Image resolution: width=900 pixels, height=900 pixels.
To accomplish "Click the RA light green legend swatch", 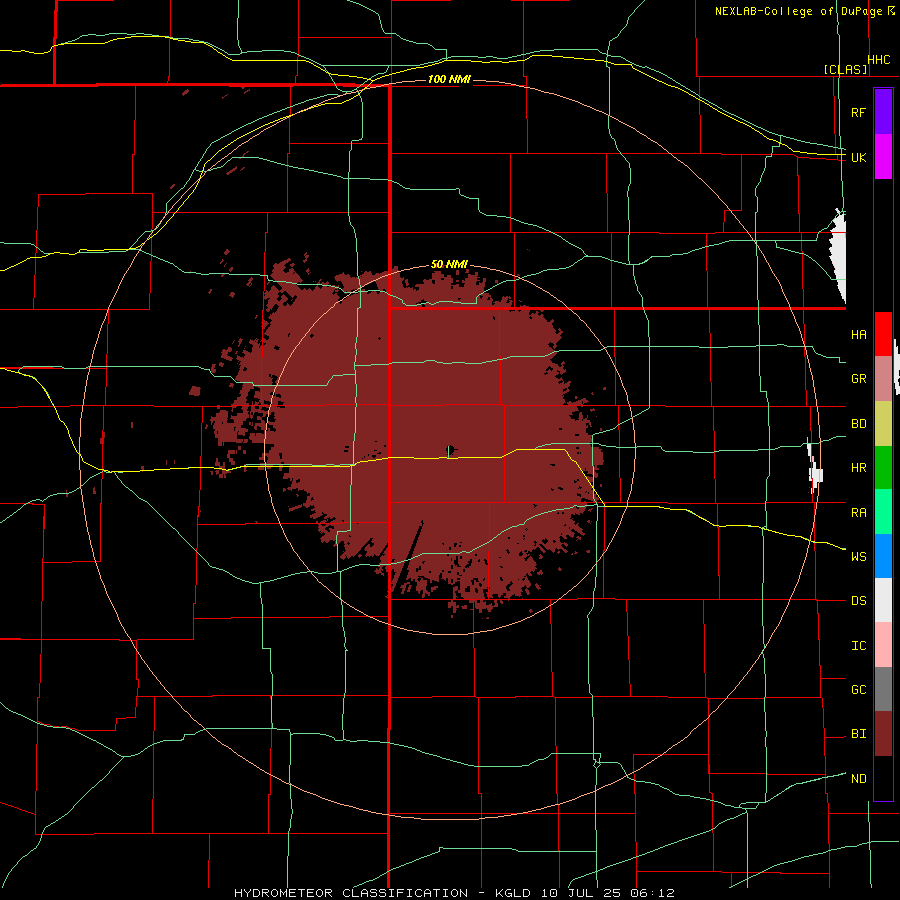I will tap(883, 512).
